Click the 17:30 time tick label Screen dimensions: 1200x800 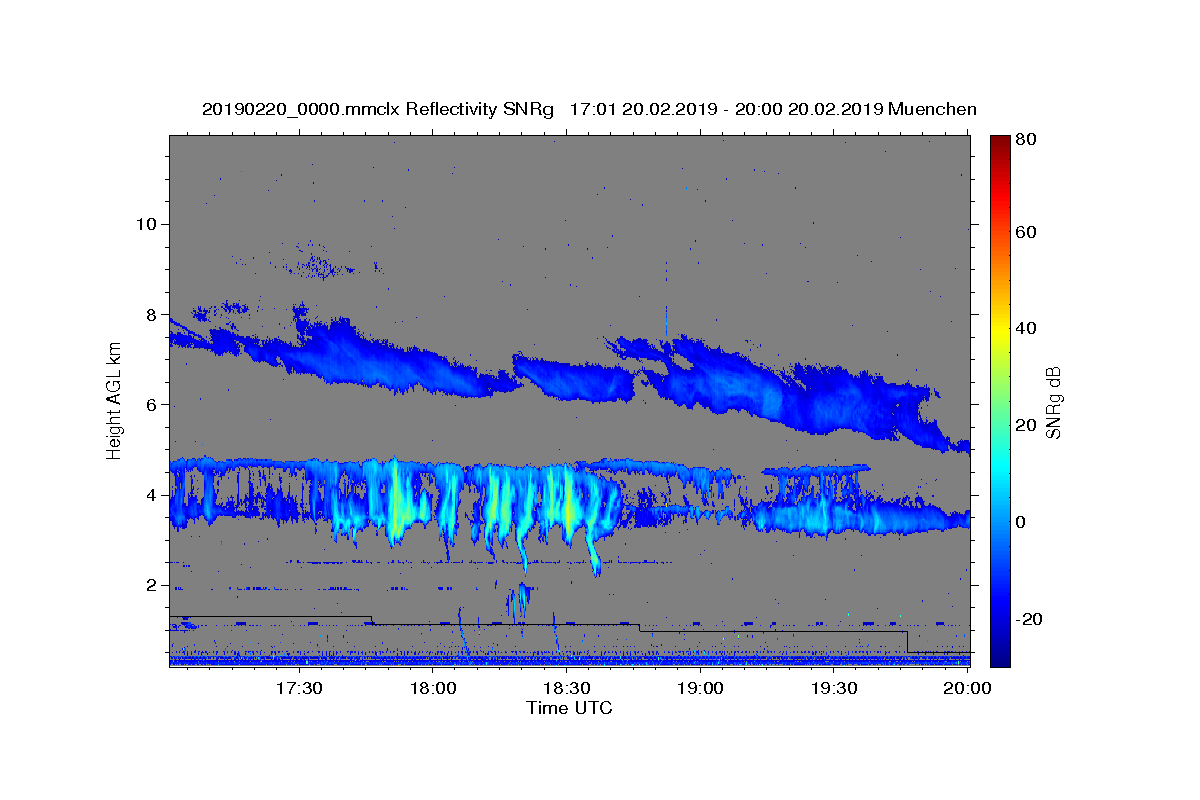(x=298, y=688)
